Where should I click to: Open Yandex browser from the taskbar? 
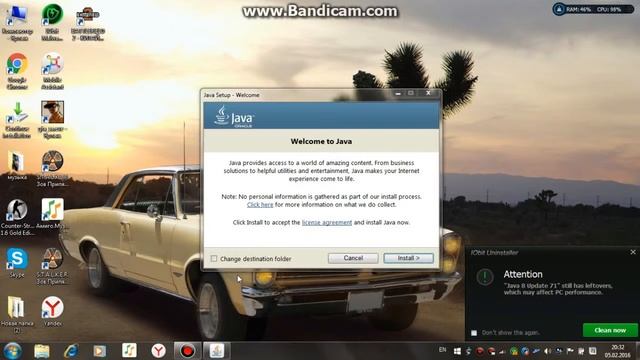(x=158, y=351)
